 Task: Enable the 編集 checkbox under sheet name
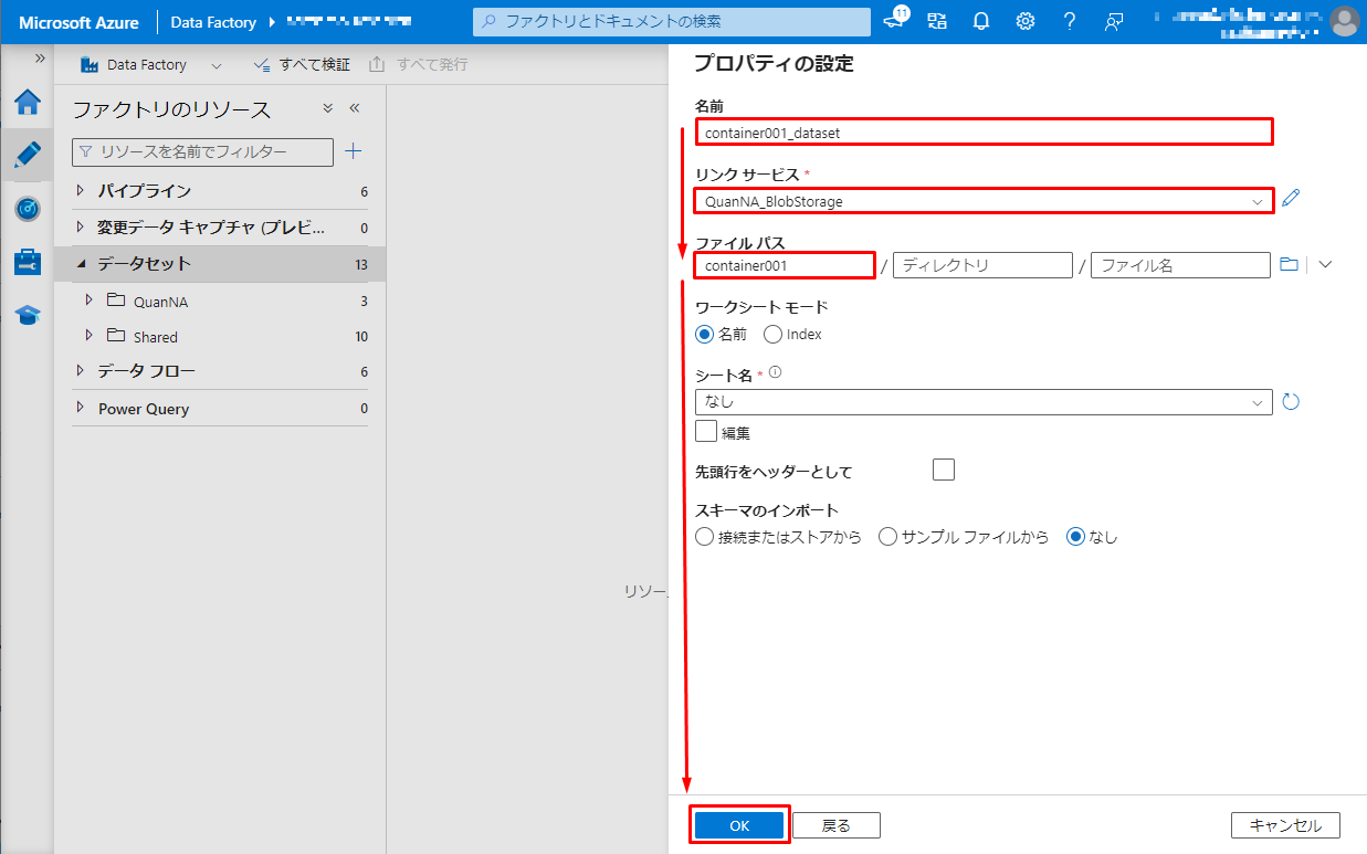(706, 432)
